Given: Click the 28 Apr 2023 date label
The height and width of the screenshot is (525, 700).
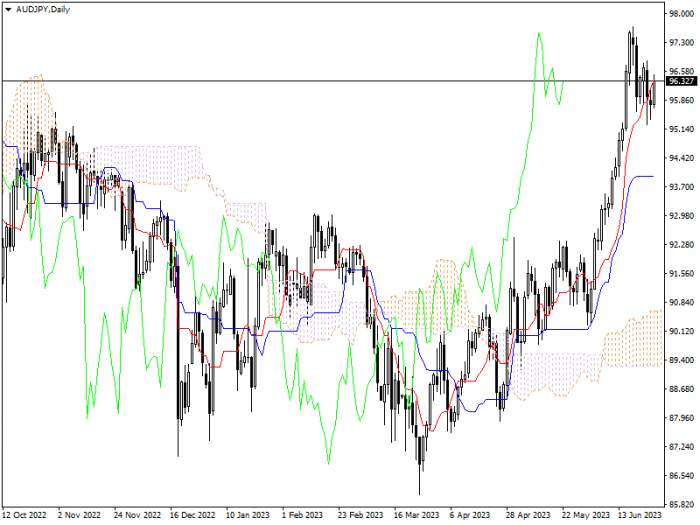Looking at the screenshot, I should point(528,515).
